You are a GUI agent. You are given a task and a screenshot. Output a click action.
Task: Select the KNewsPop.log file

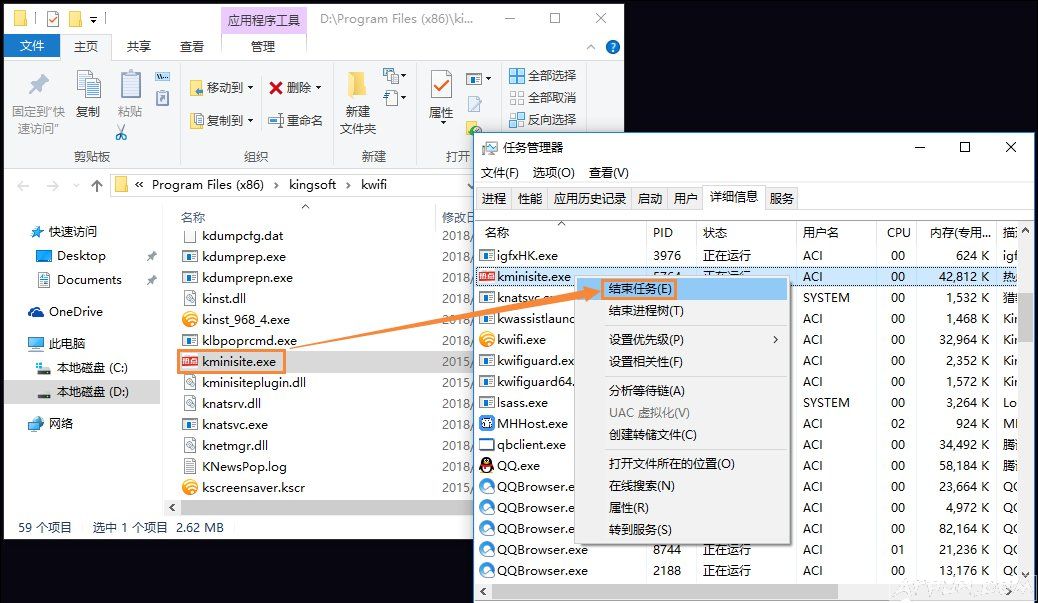pos(244,467)
